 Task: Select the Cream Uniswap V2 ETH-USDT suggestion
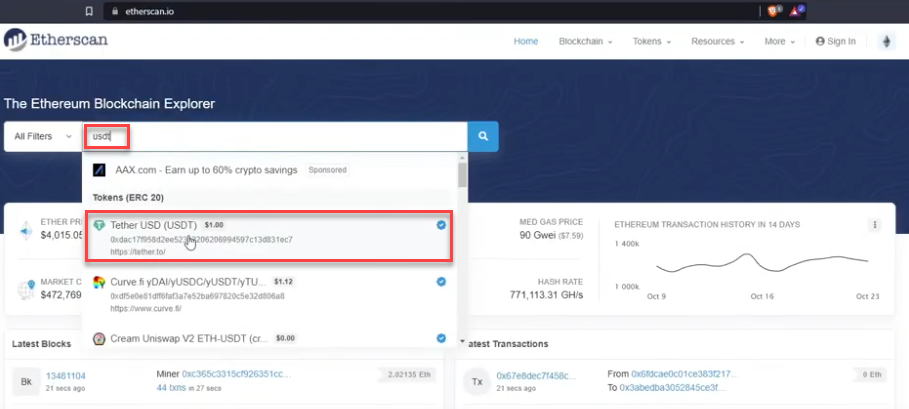pyautogui.click(x=268, y=338)
